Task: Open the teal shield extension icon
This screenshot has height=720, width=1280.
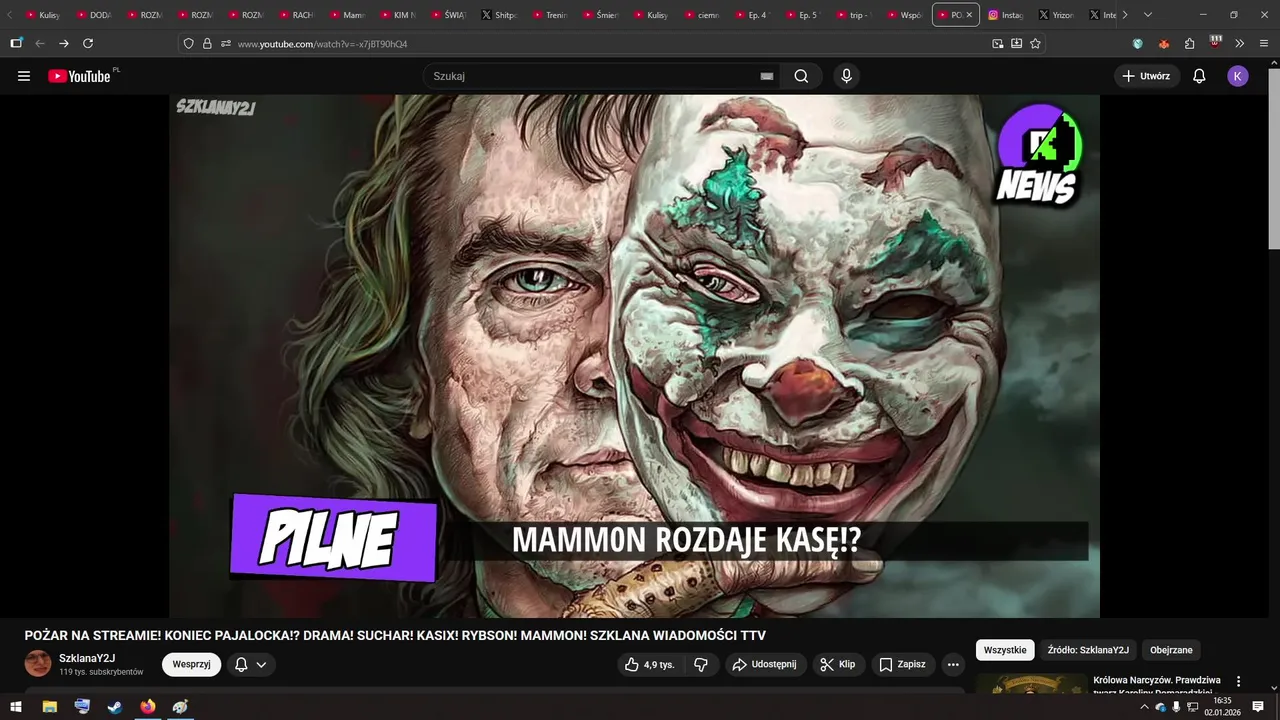Action: point(1138,44)
